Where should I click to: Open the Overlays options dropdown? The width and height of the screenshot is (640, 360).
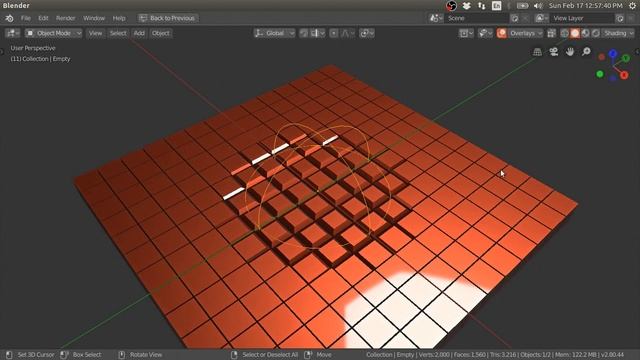(x=525, y=33)
